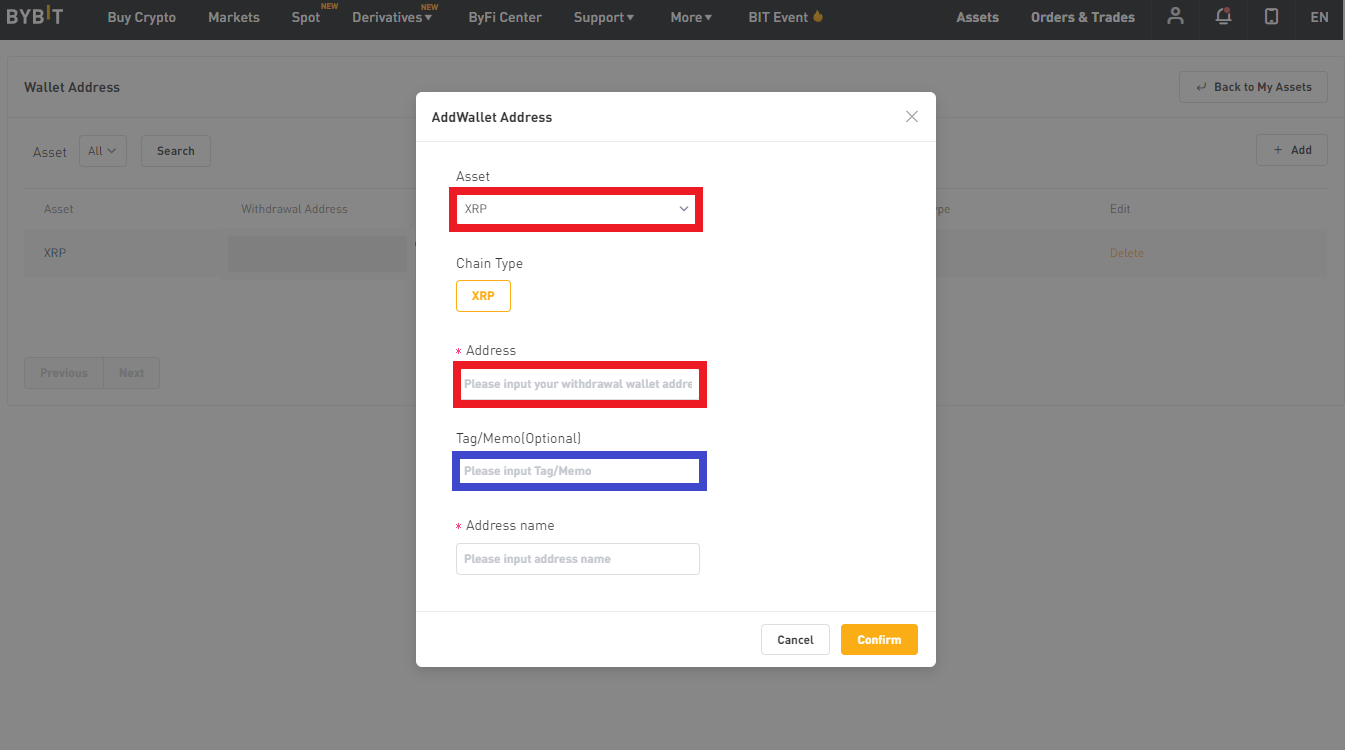Focus the Tag/Memo input field

pos(578,471)
